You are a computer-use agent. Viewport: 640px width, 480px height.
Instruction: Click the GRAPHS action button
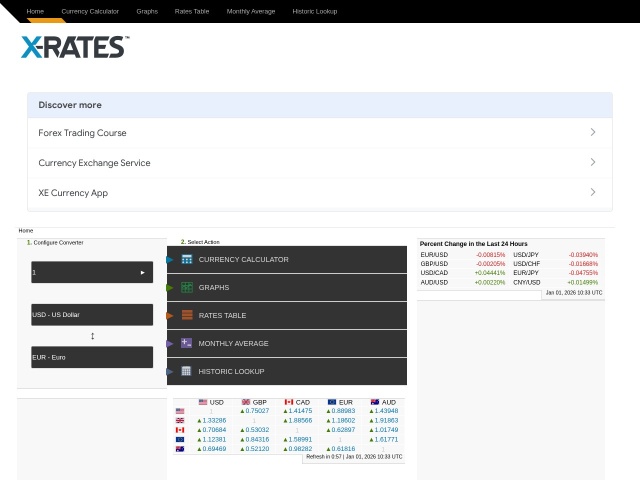287,287
